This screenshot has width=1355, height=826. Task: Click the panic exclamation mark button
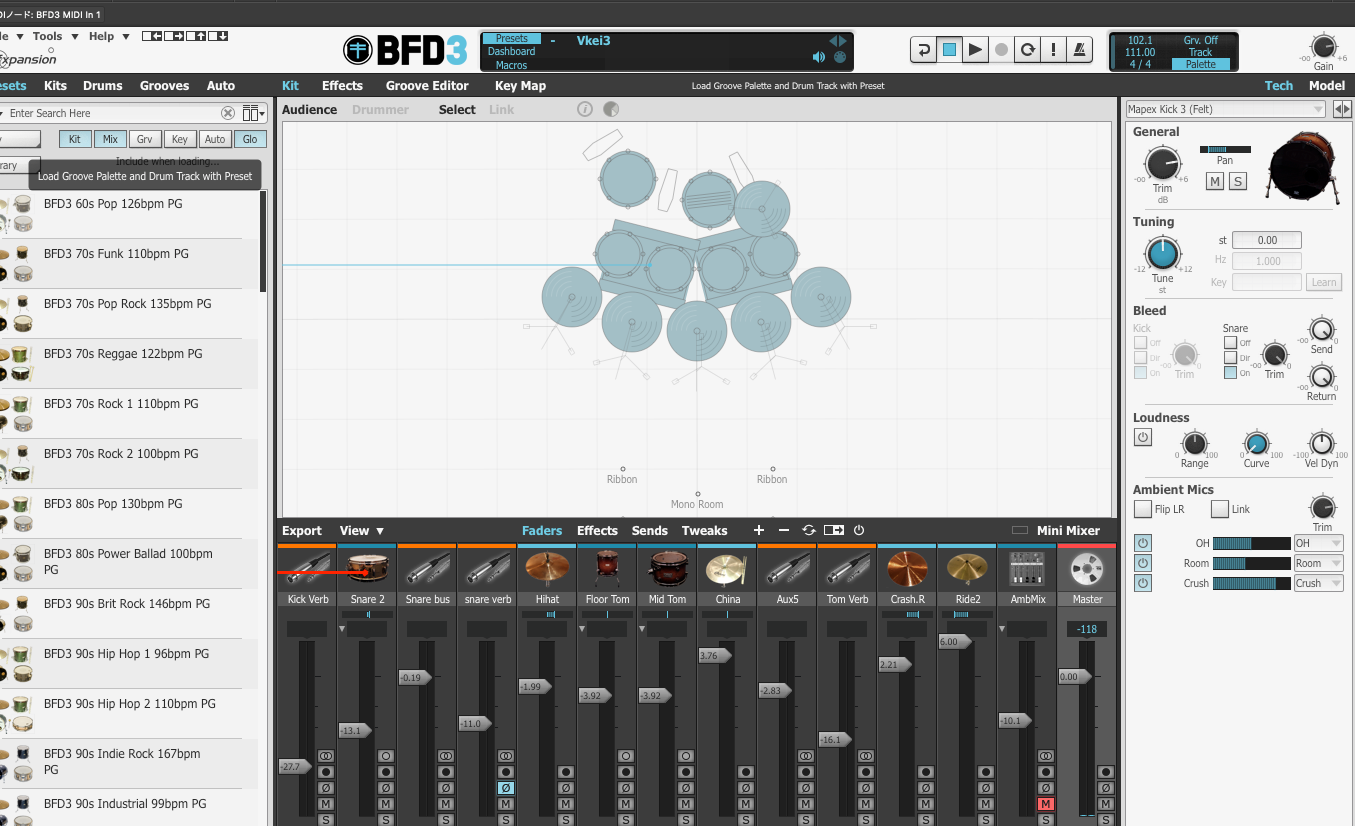coord(1053,49)
